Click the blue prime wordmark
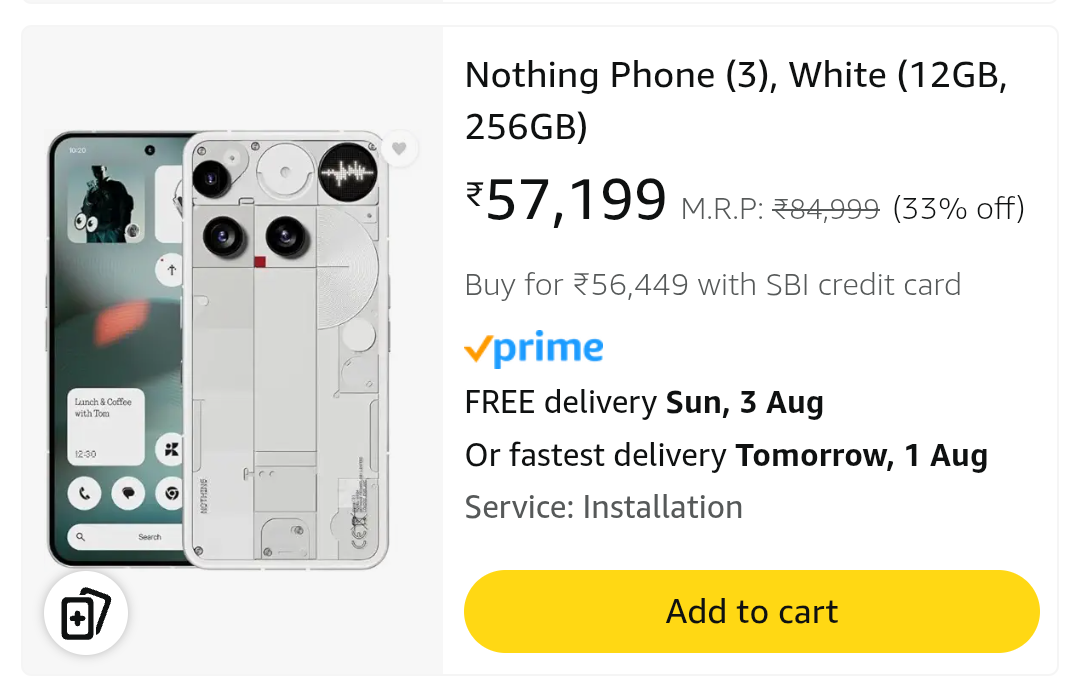Image resolution: width=1080 pixels, height=694 pixels. [549, 349]
